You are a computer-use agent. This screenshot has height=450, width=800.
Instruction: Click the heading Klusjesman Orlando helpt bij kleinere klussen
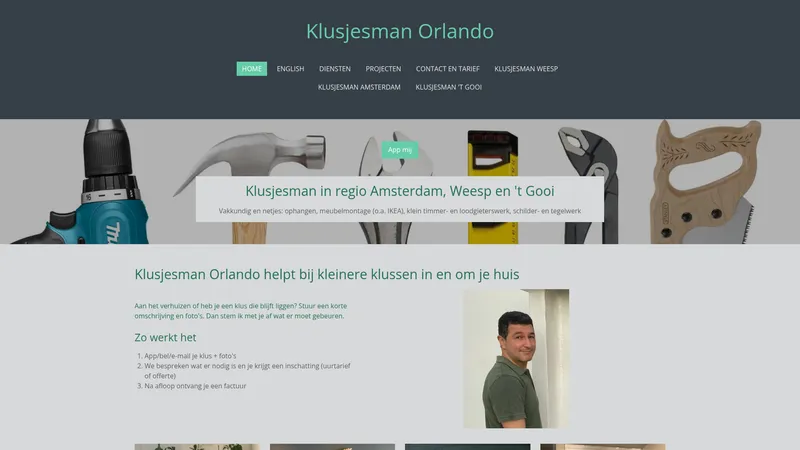327,274
